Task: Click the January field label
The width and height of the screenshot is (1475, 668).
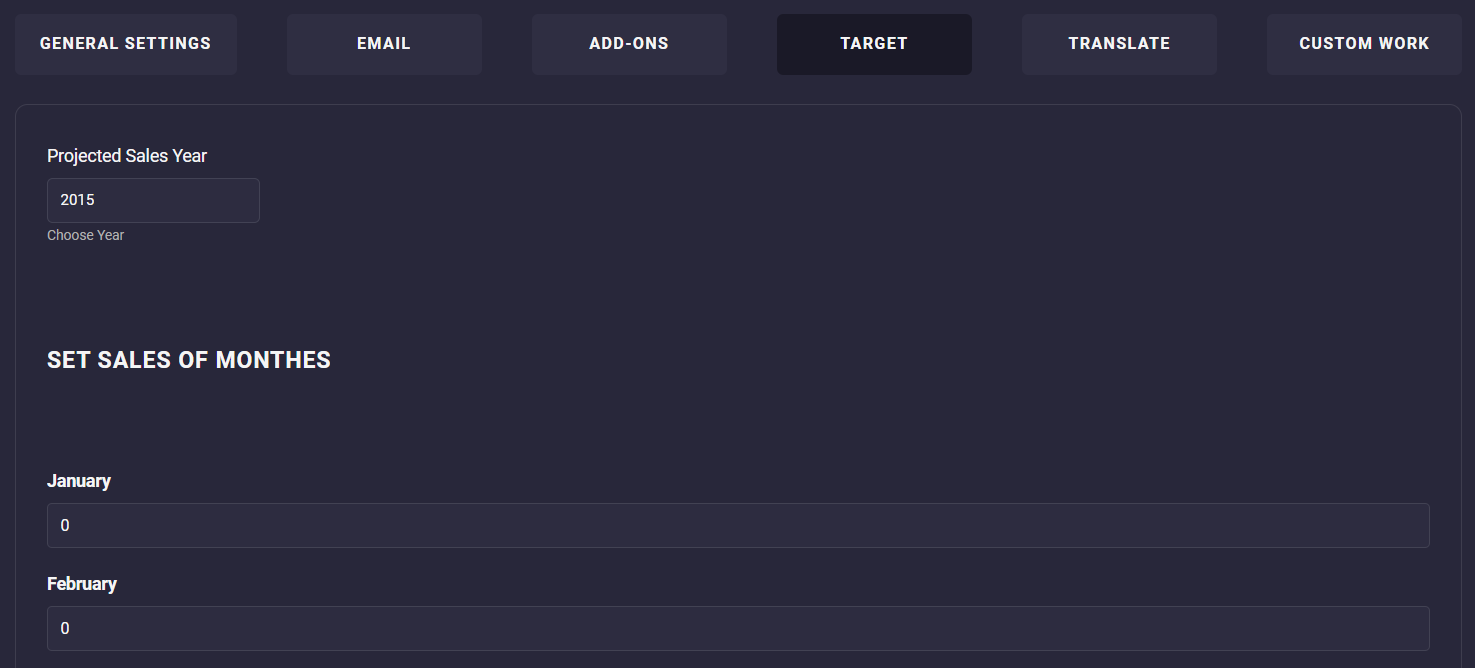Action: pyautogui.click(x=79, y=481)
